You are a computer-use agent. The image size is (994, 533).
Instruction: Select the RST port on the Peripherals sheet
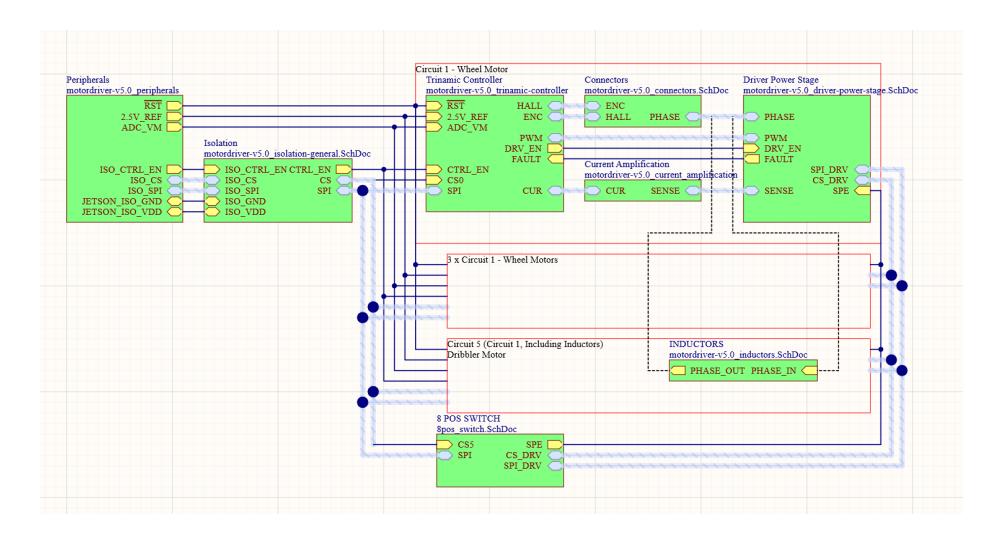coord(174,106)
